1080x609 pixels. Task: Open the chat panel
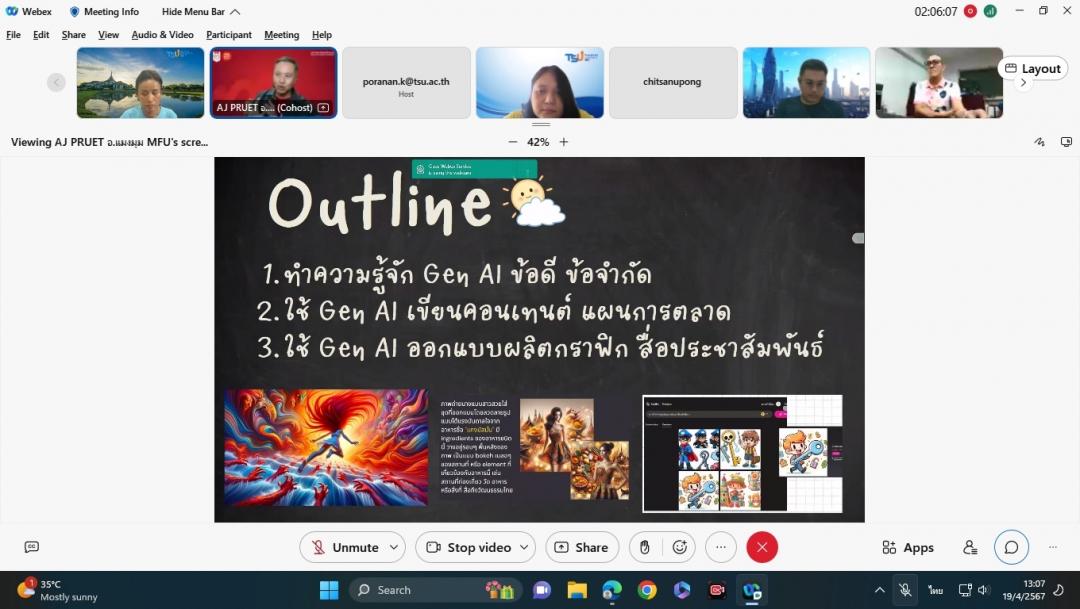1011,547
